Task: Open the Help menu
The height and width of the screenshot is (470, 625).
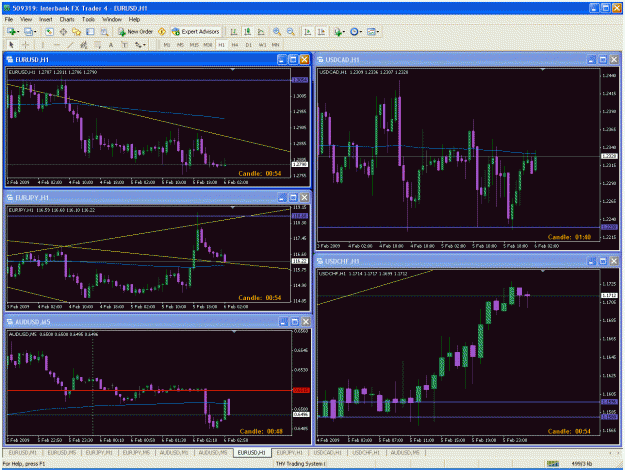Action: pos(134,19)
